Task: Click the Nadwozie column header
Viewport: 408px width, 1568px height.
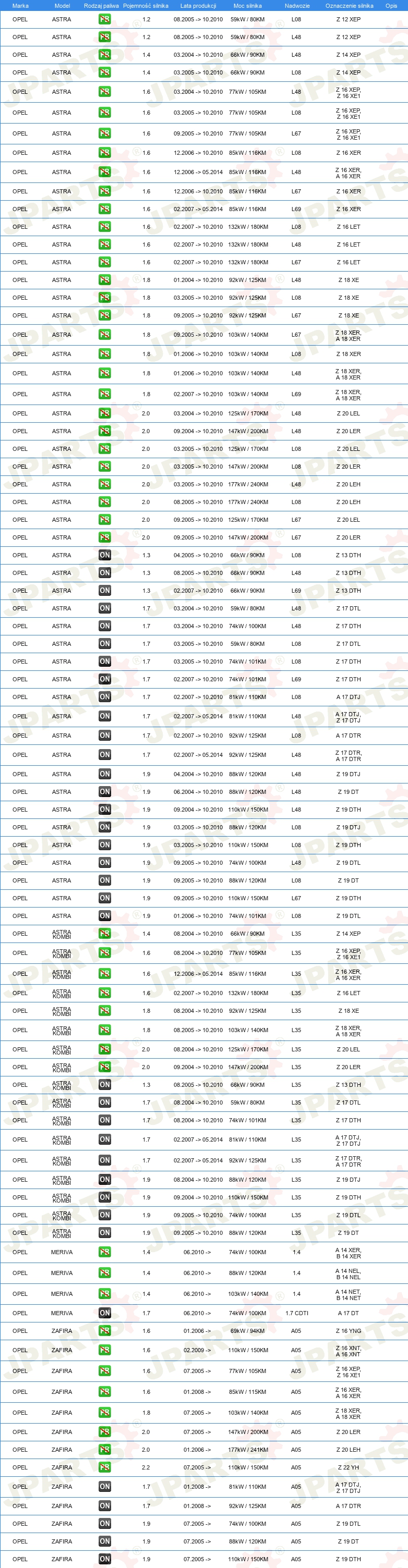Action: coord(297,6)
